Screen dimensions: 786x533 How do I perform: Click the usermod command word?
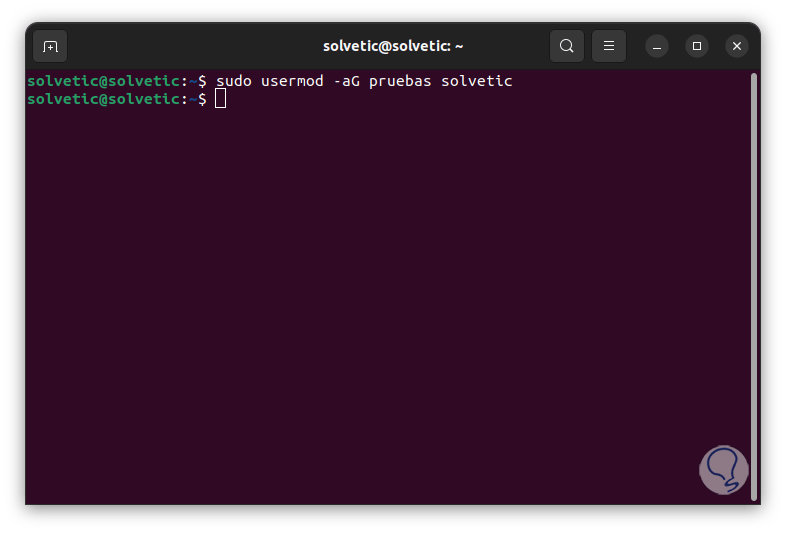(292, 81)
